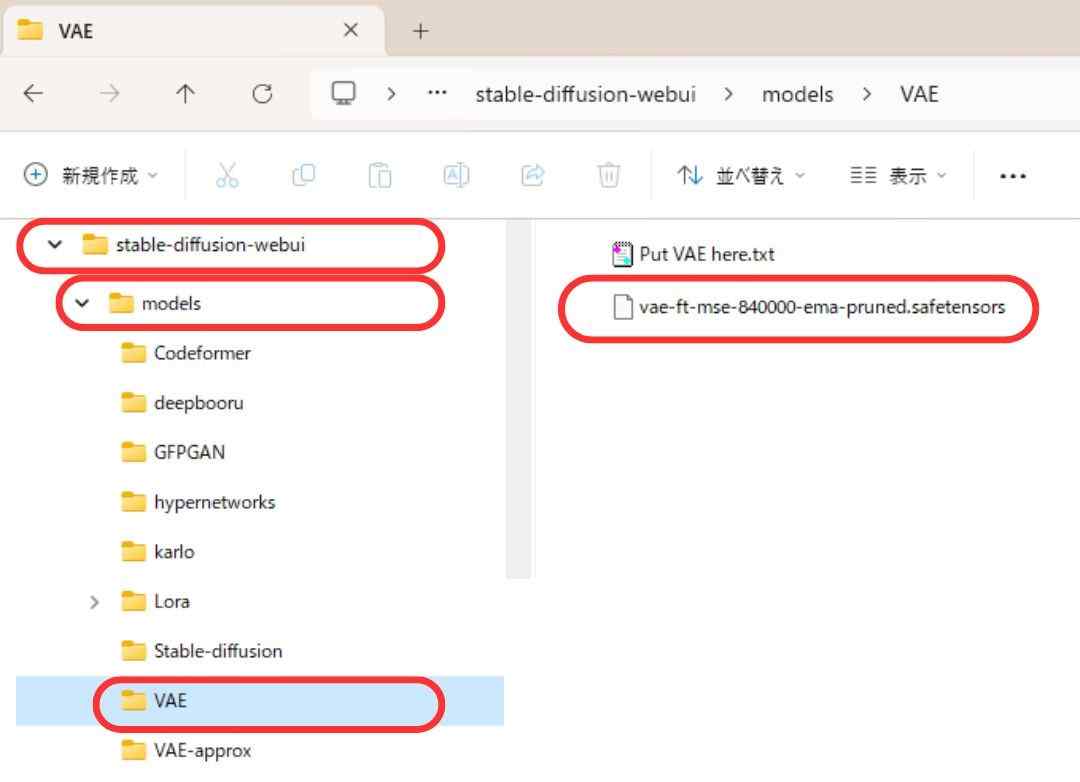Refresh the folder view
This screenshot has height=782, width=1080.
[263, 93]
